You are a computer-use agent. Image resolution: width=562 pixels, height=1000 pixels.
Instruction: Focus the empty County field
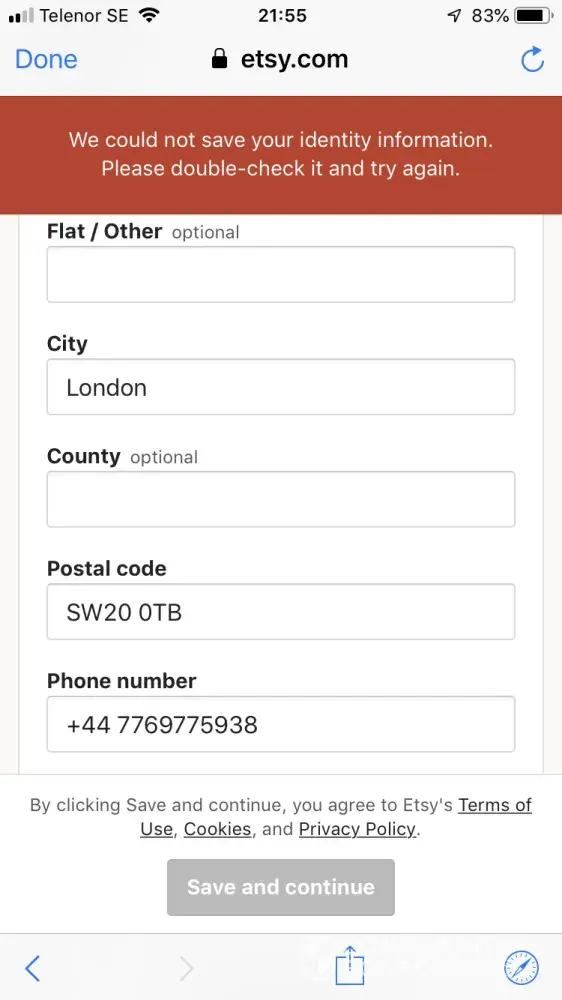(x=281, y=499)
